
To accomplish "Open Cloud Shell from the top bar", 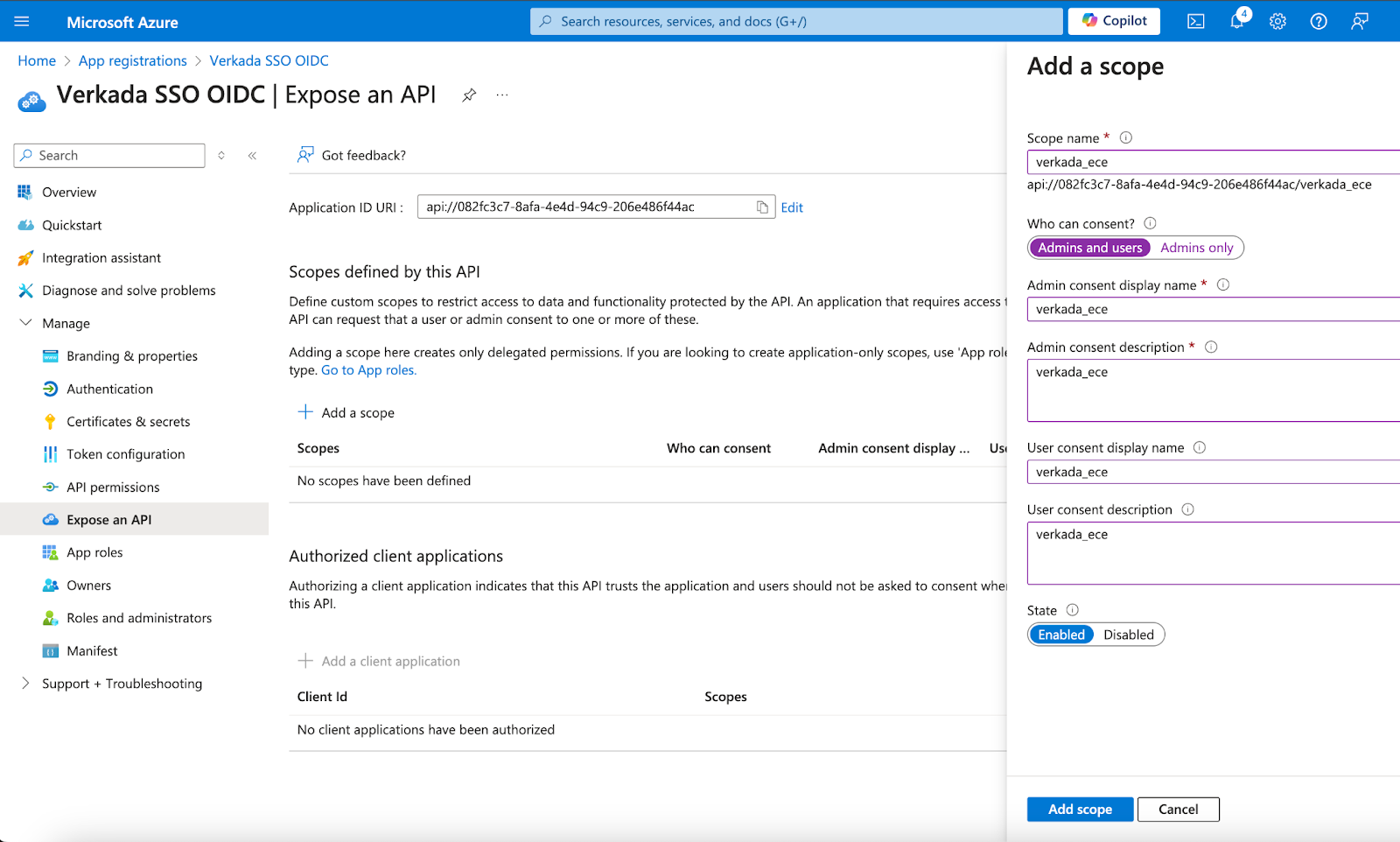I will (1195, 22).
